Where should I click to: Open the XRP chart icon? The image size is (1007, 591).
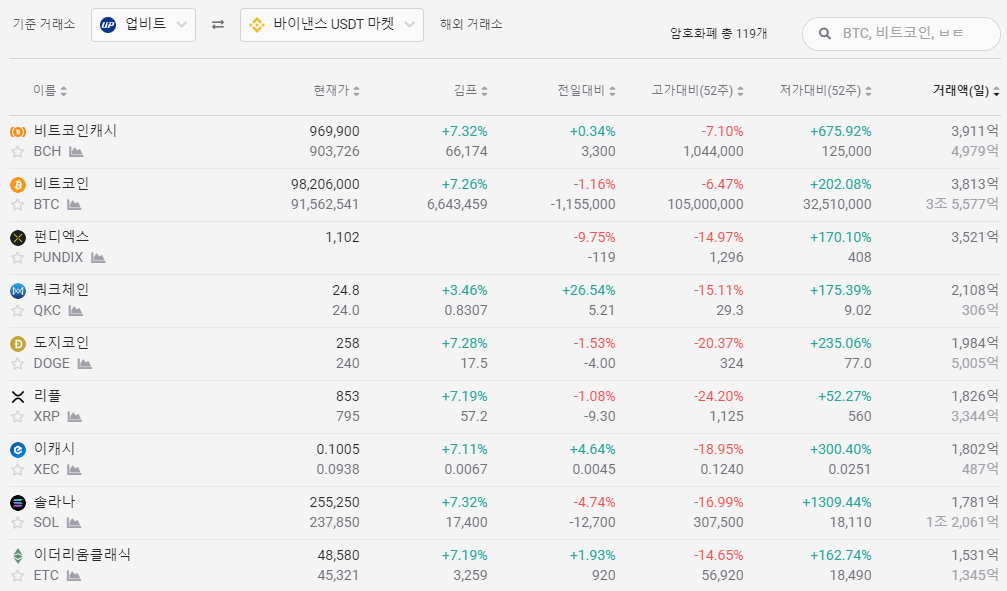point(75,417)
